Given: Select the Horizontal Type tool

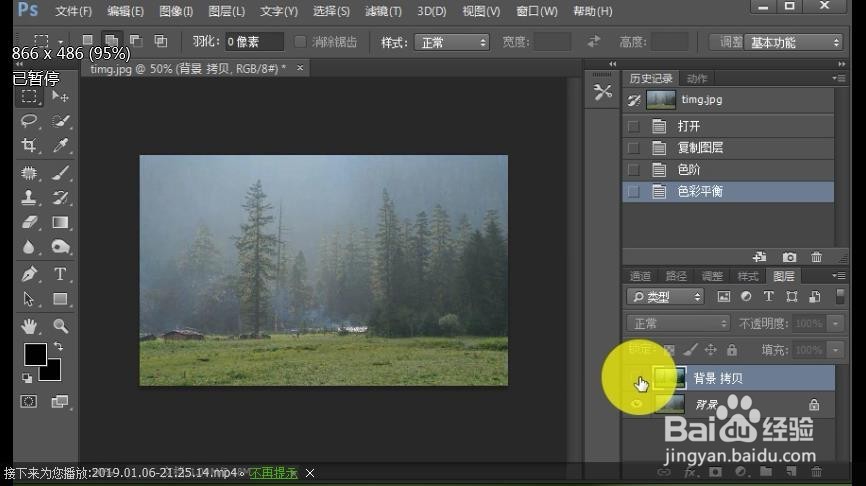Looking at the screenshot, I should 60,274.
